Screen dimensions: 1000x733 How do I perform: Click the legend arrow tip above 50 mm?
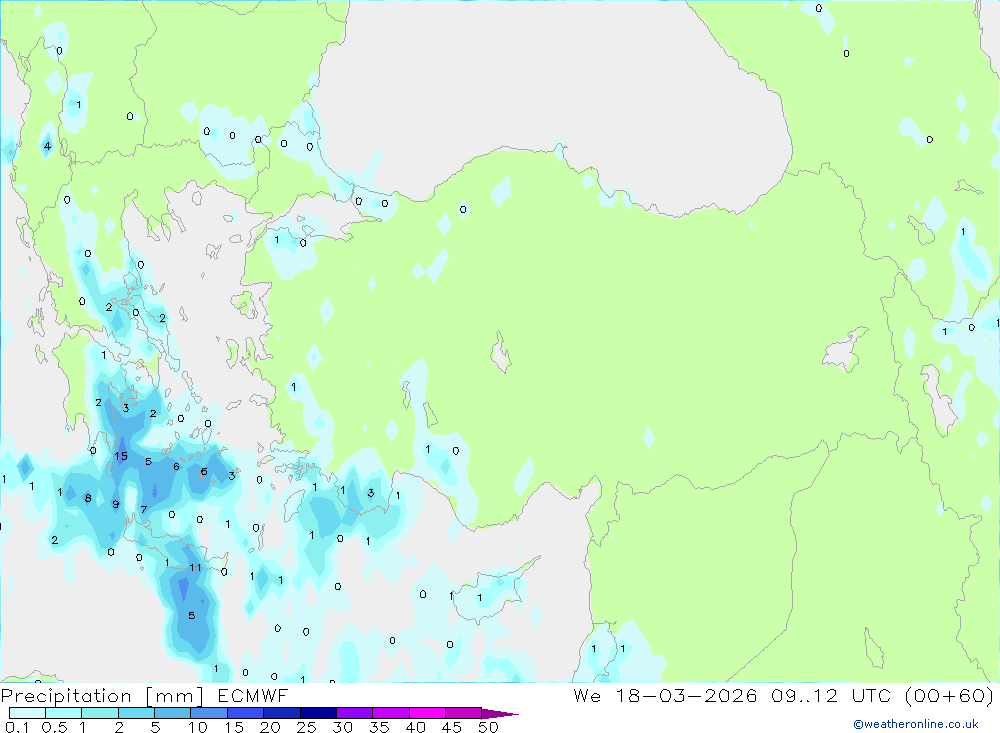tap(500, 714)
